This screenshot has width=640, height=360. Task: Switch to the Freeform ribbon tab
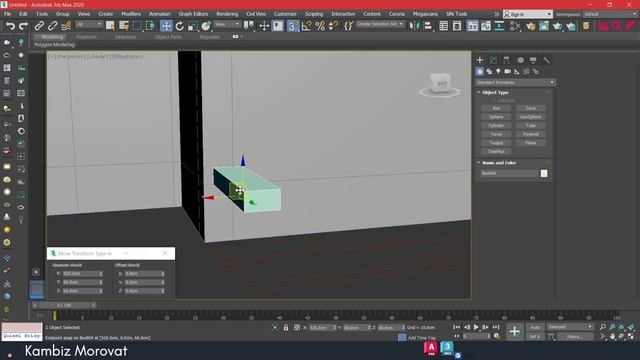coord(87,37)
